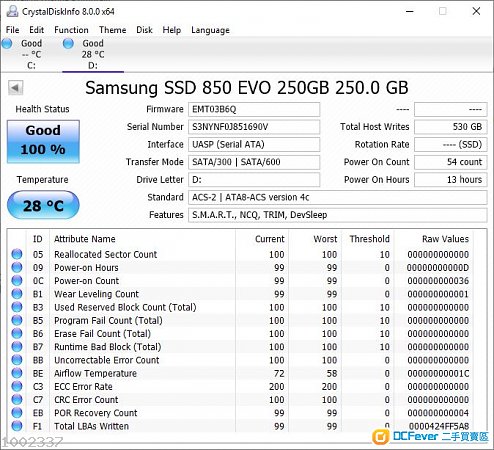Click the Features field with S.M.A.R.T.

338,215
